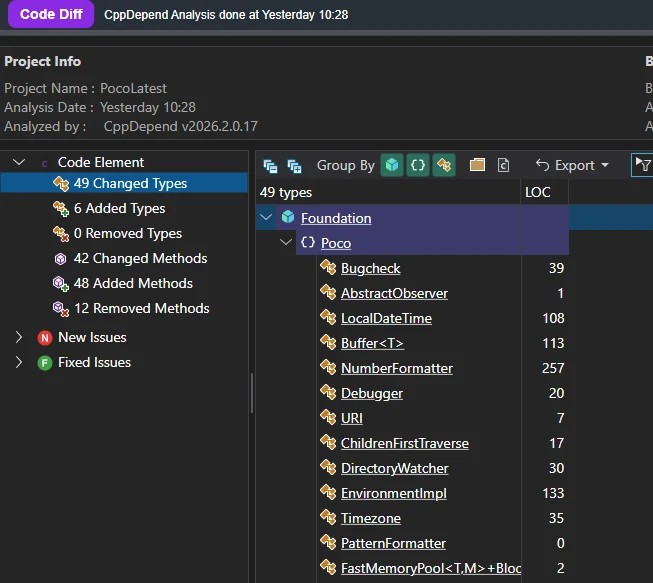
Task: Open the Poco namespace link
Action: tap(336, 243)
